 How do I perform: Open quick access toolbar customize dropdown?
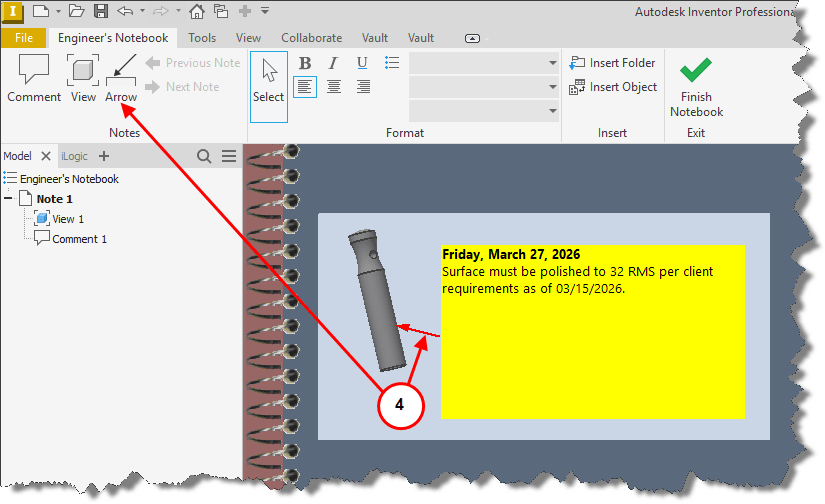pyautogui.click(x=265, y=11)
